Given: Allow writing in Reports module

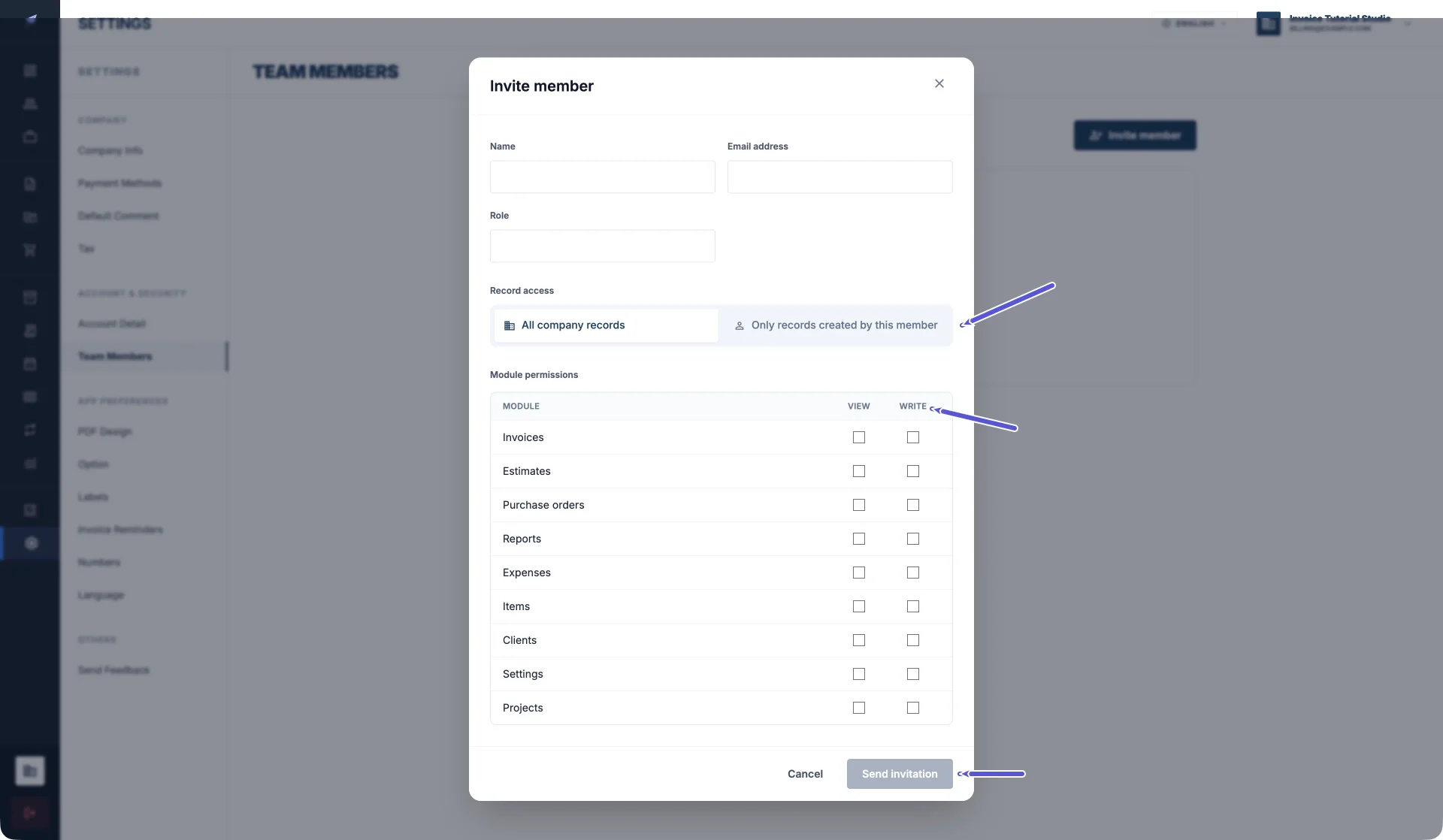Looking at the screenshot, I should click(x=913, y=539).
